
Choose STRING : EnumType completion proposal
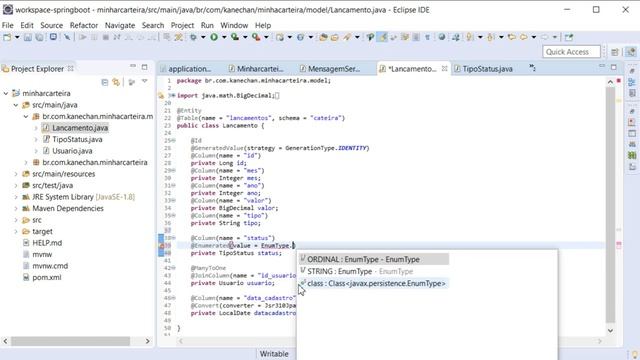374,271
